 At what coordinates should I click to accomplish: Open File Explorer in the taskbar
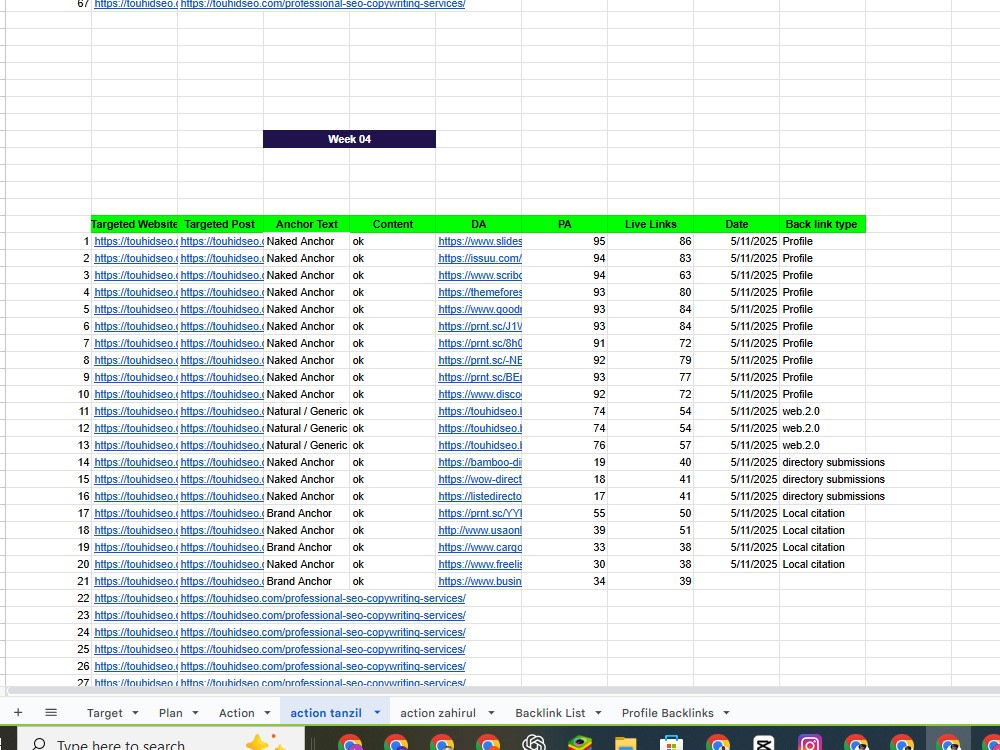(626, 743)
